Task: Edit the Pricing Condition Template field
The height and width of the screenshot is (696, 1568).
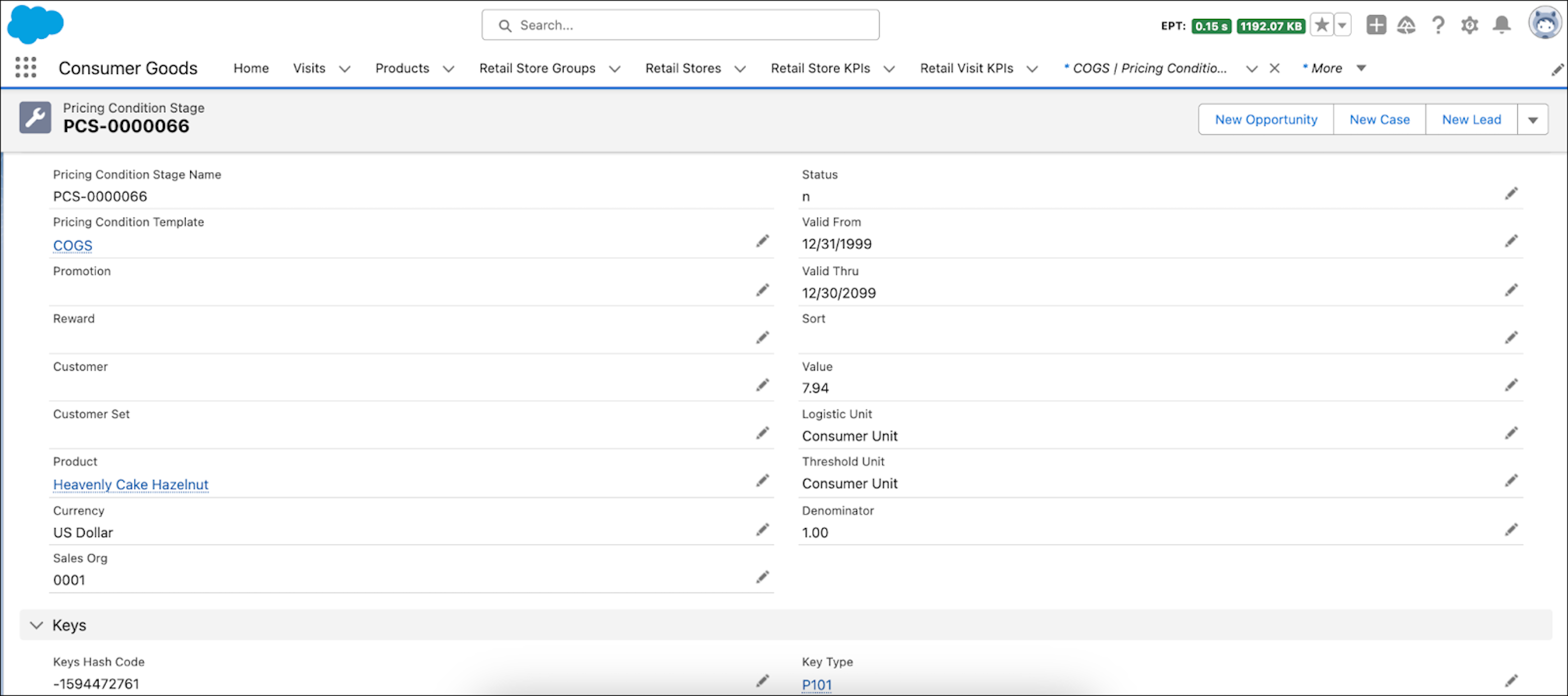Action: coord(763,241)
